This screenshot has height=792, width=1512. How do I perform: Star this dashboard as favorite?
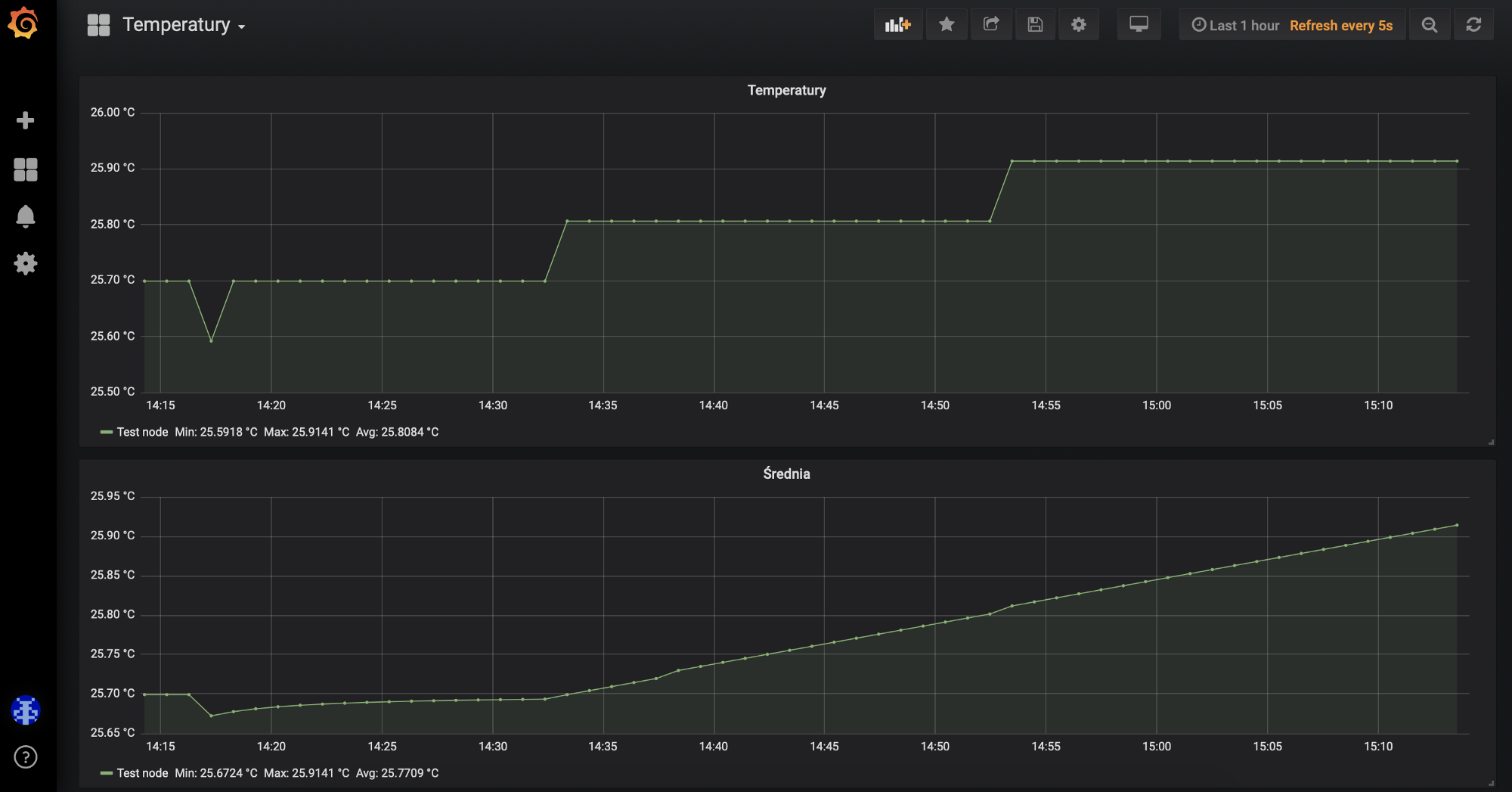[947, 25]
